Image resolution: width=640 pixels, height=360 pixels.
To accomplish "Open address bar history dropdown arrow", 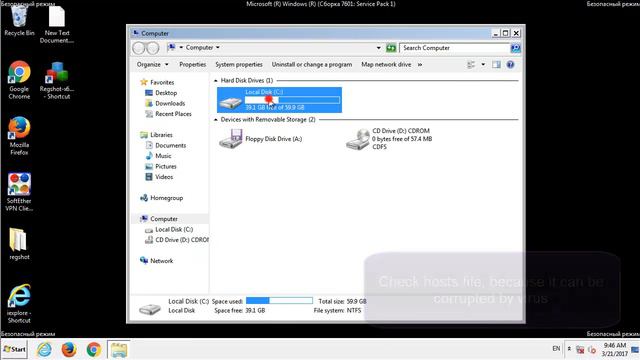I will (378, 48).
